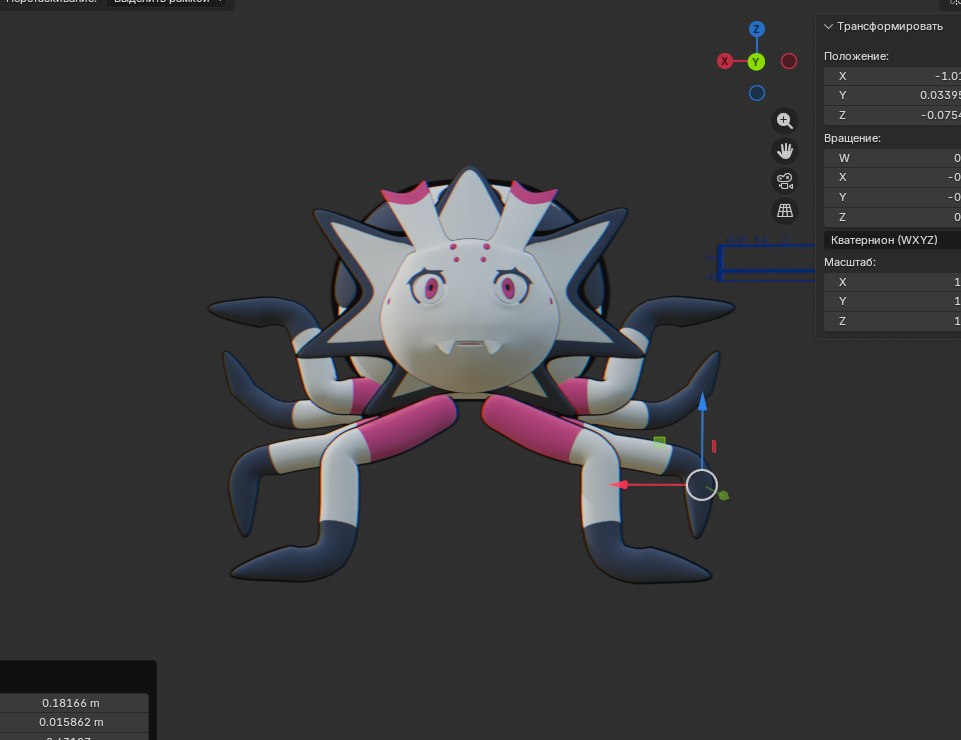Click the white circle center of move gizmo
The width and height of the screenshot is (961, 740).
click(702, 485)
